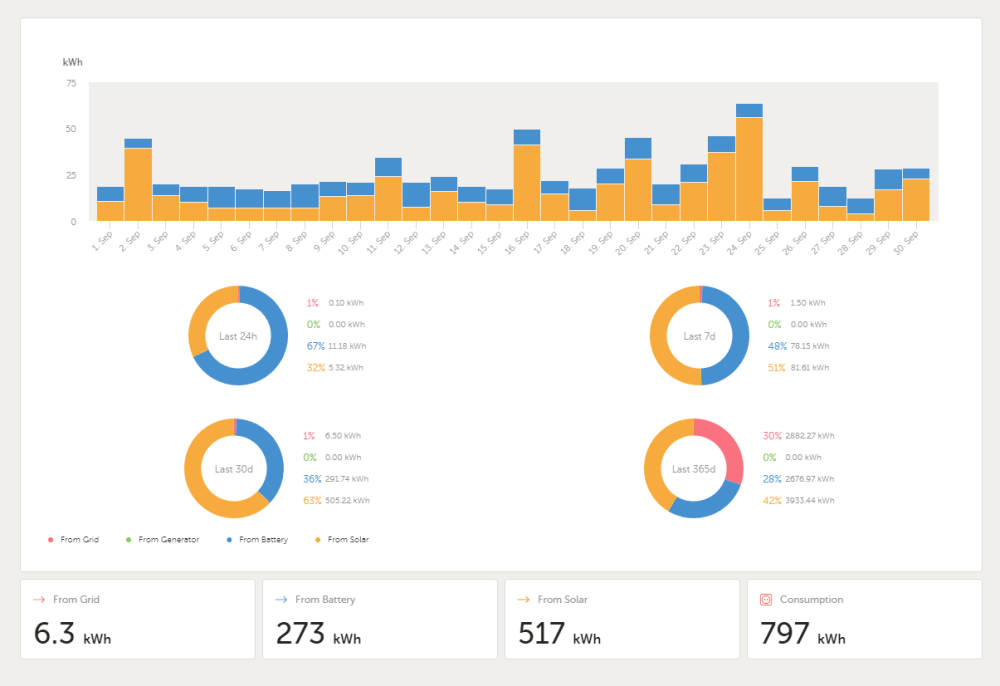Select the Last 30d donut chart
The width and height of the screenshot is (1000, 686).
click(234, 469)
